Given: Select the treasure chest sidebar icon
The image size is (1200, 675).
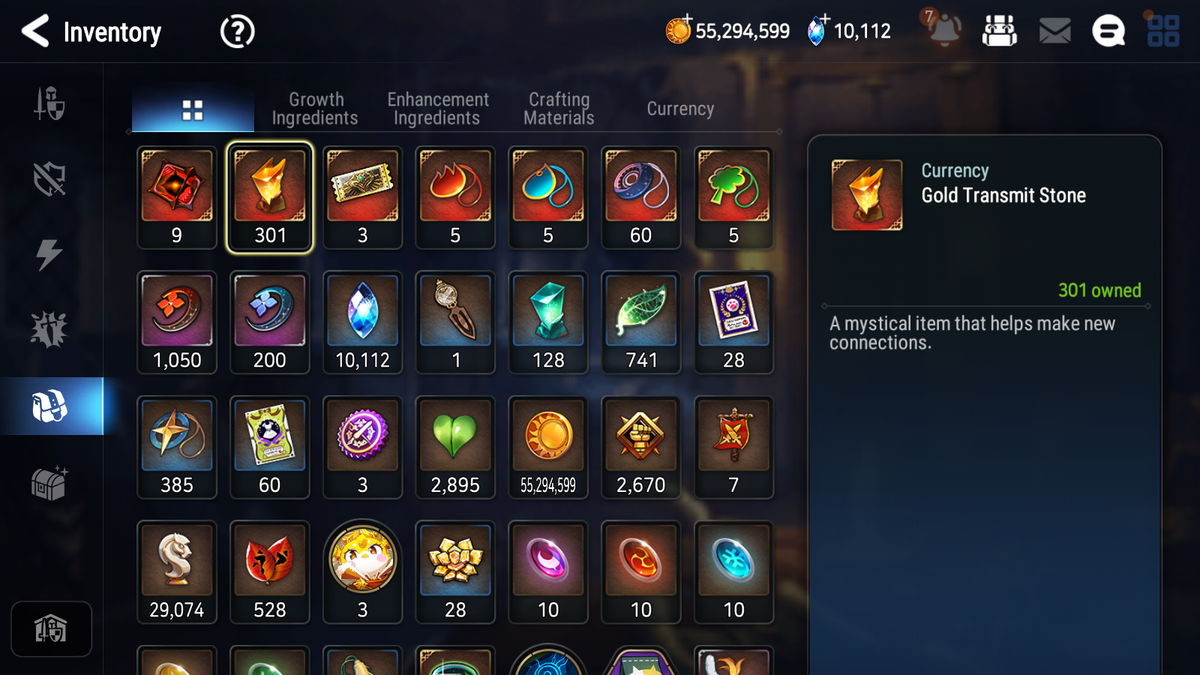Looking at the screenshot, I should coord(50,484).
